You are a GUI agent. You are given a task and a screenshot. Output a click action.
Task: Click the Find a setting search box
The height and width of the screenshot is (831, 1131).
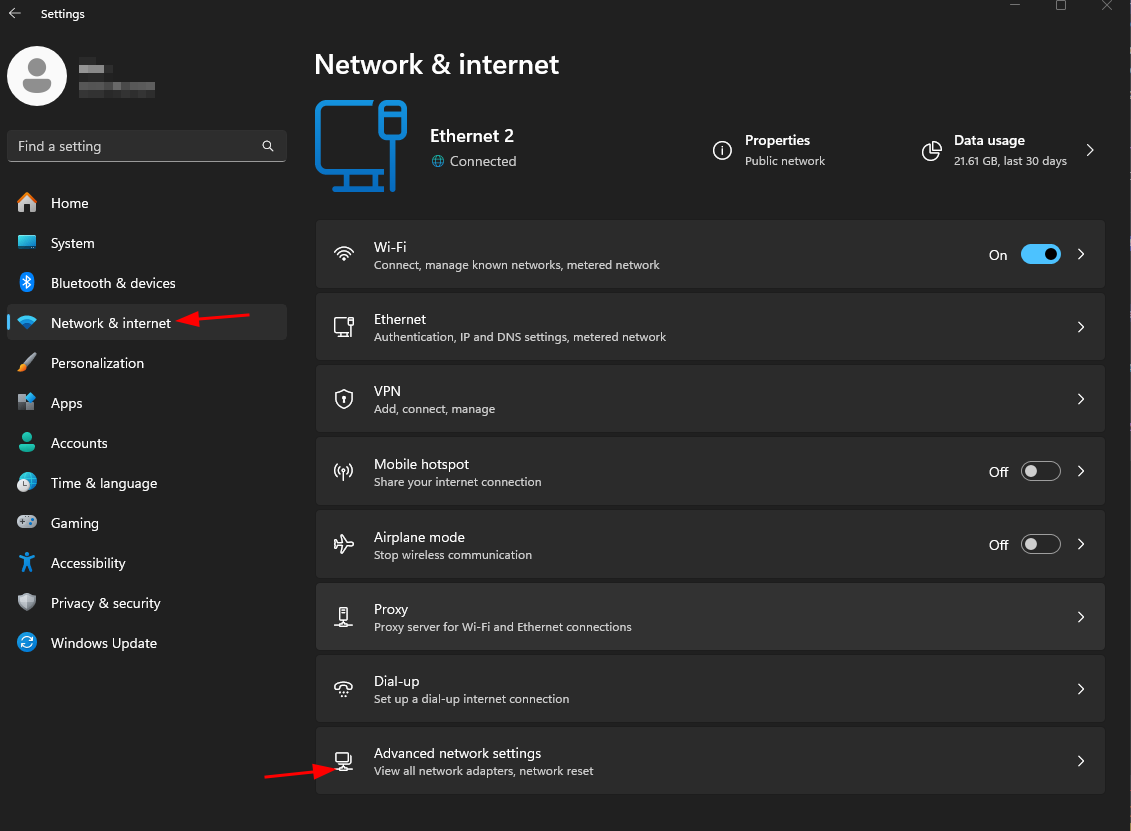click(x=135, y=146)
